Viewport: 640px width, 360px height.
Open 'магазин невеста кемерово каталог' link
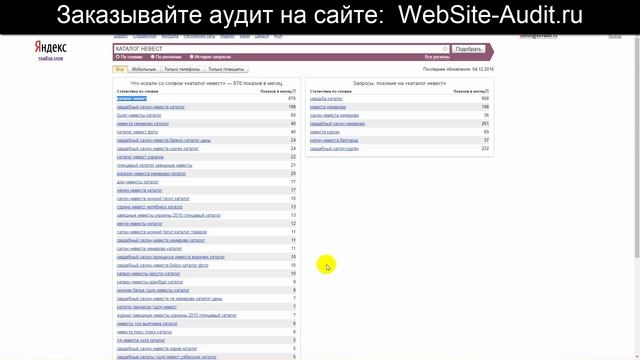coord(151,174)
